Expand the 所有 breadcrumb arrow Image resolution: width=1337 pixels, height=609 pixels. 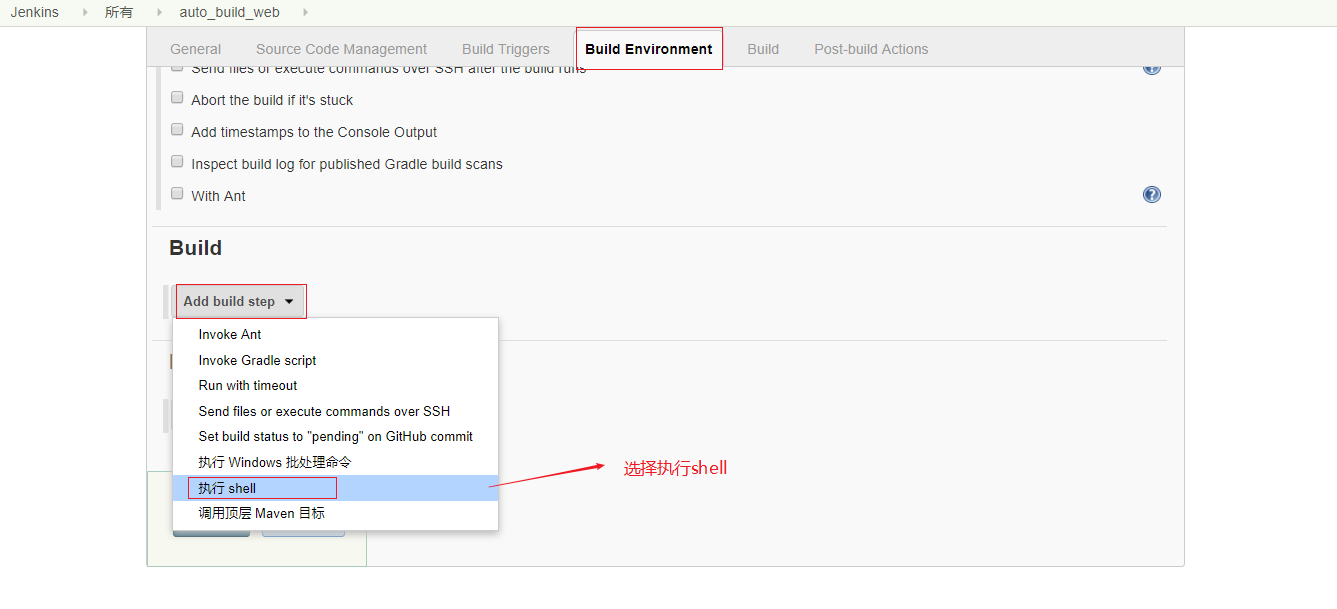[159, 12]
